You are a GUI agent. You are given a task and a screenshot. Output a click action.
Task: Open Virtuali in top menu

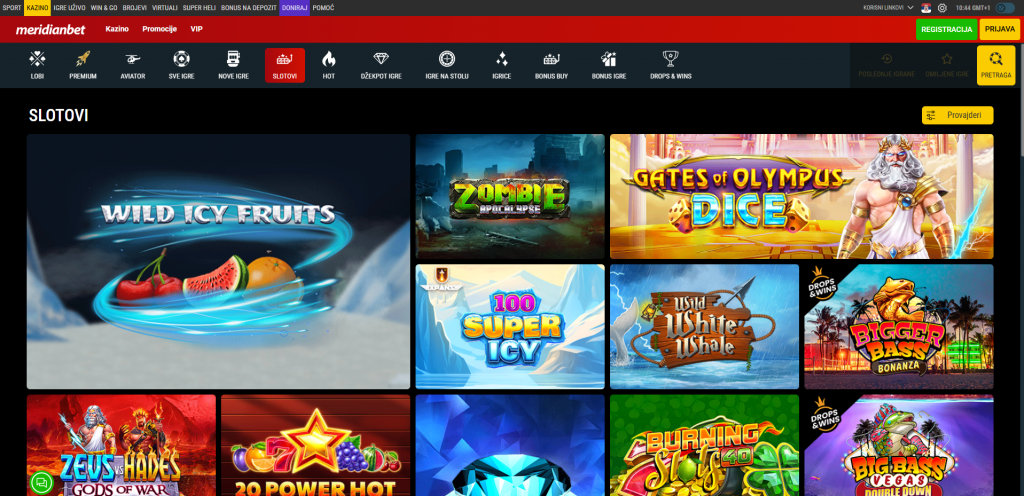coord(164,8)
